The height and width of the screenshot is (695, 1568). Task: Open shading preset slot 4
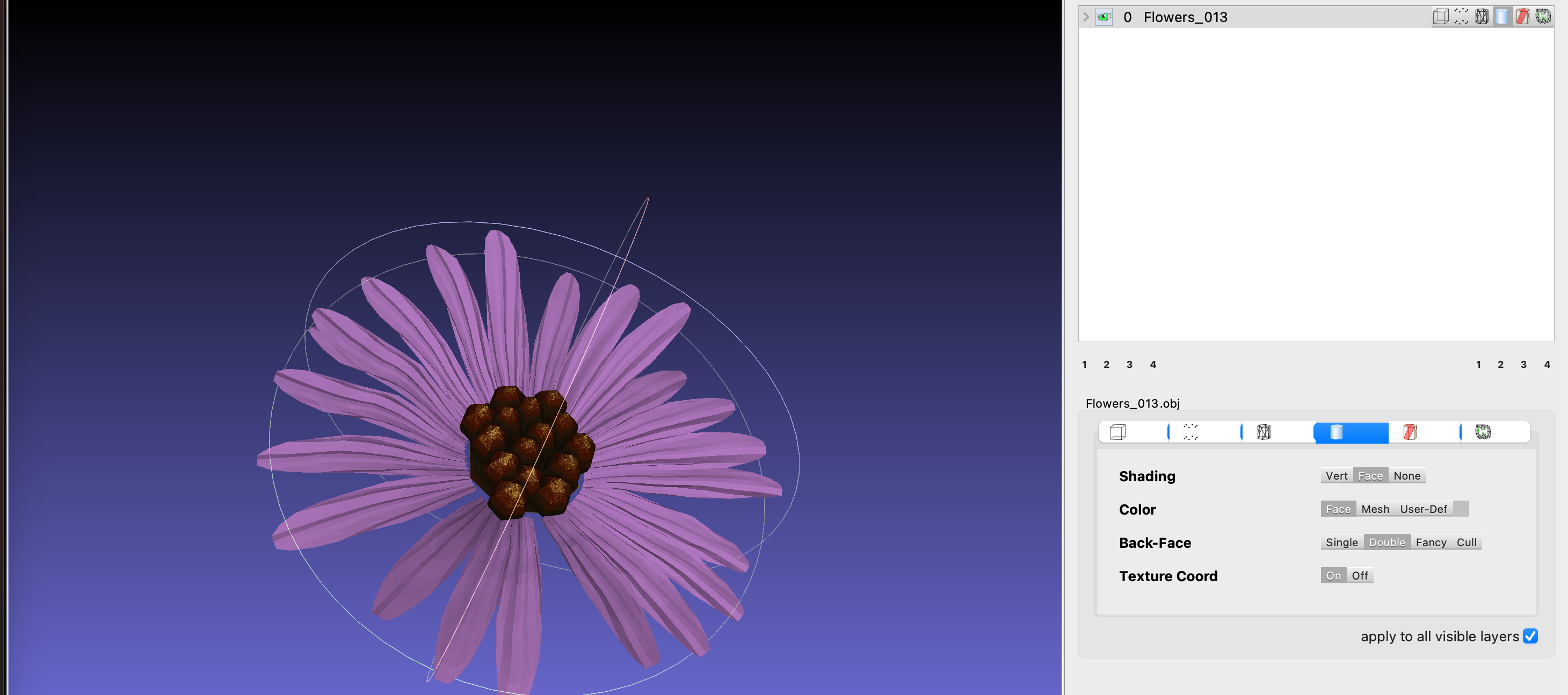coord(1153,364)
